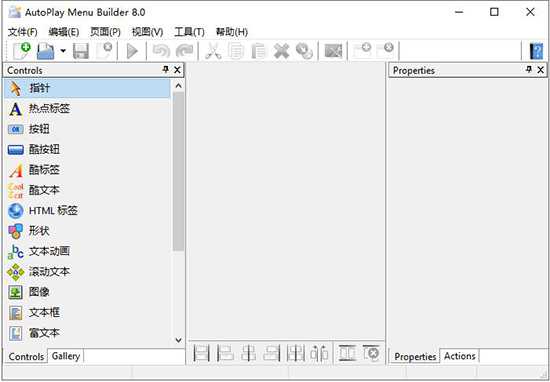Click the Open folder toolbar icon

[x=46, y=51]
